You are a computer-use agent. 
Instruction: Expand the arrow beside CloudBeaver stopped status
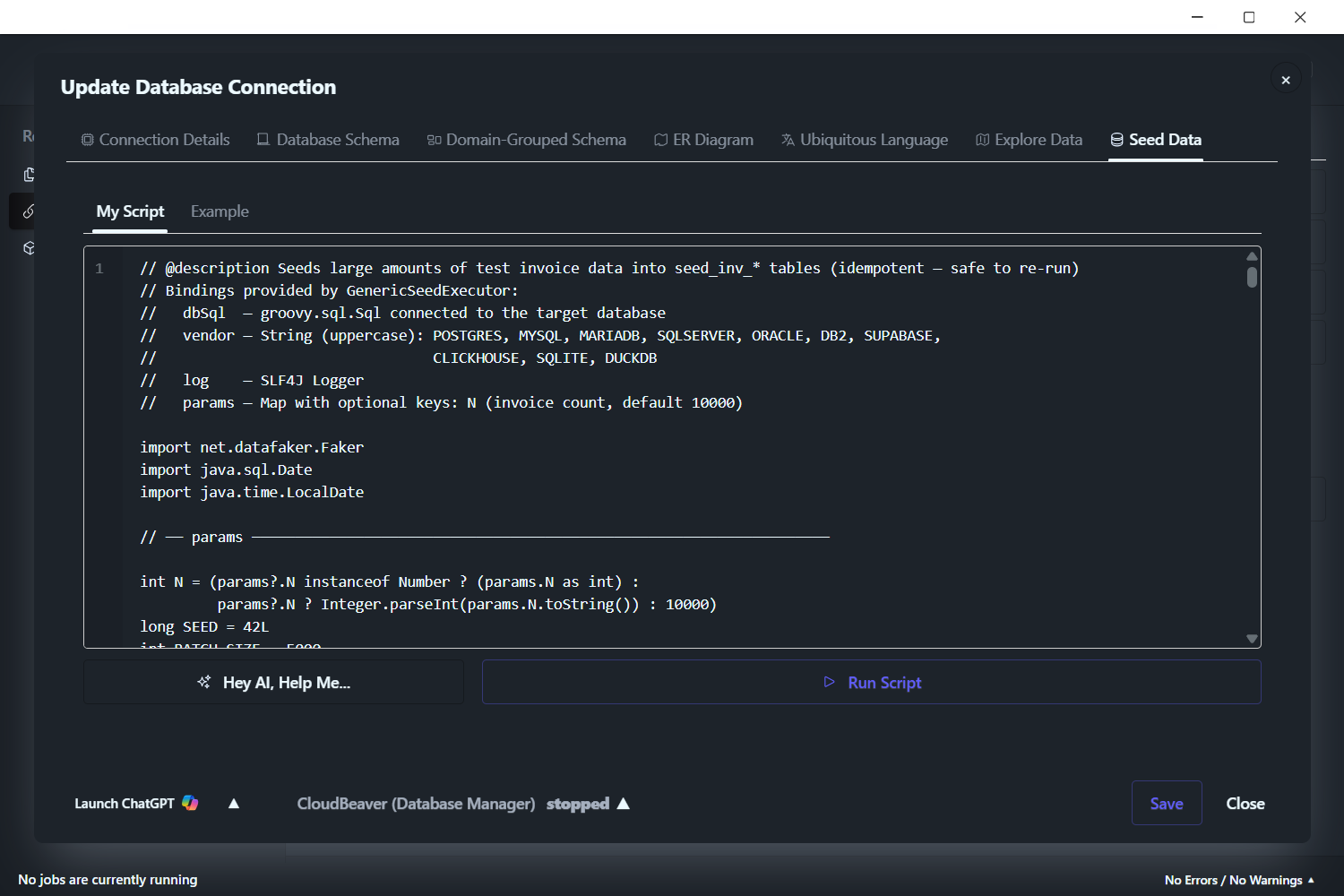click(x=624, y=803)
